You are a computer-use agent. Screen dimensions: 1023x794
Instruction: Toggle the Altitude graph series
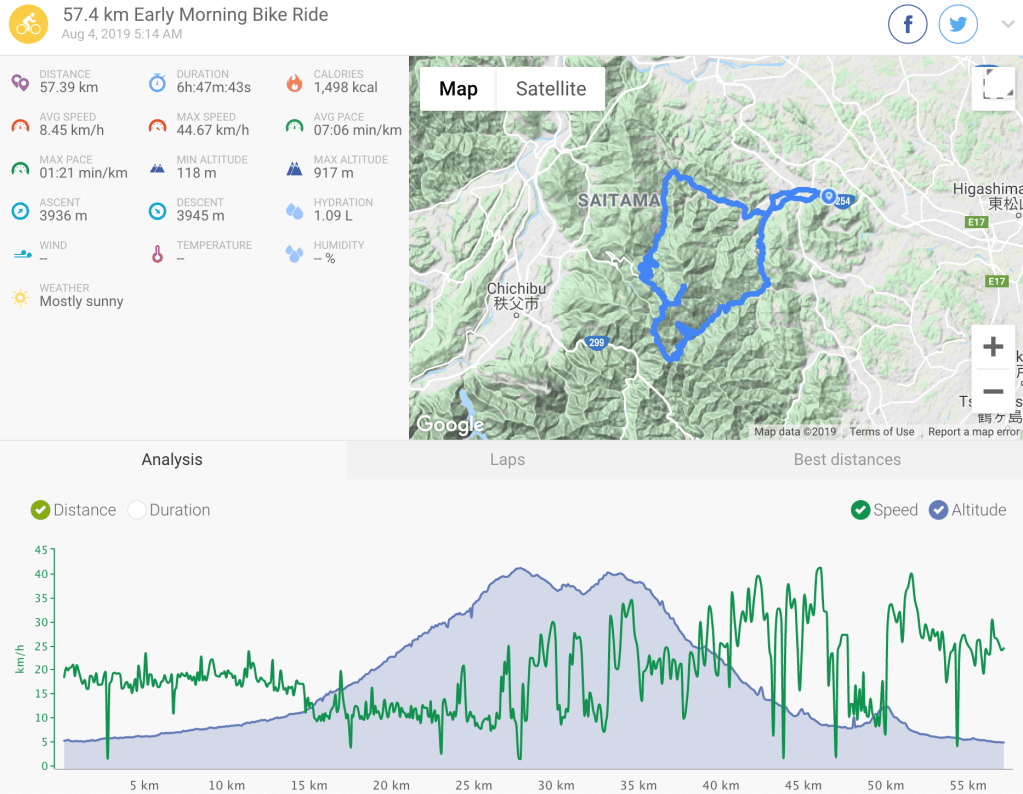(968, 510)
